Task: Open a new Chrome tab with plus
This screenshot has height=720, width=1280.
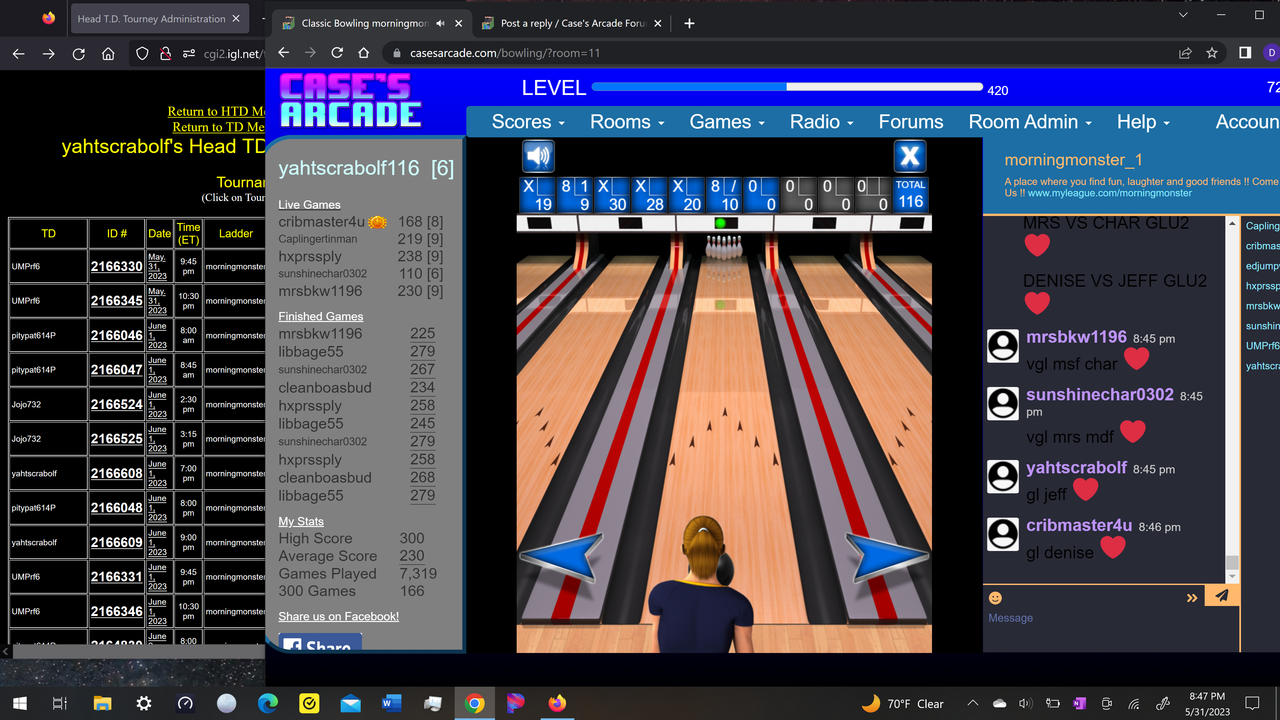Action: (689, 23)
